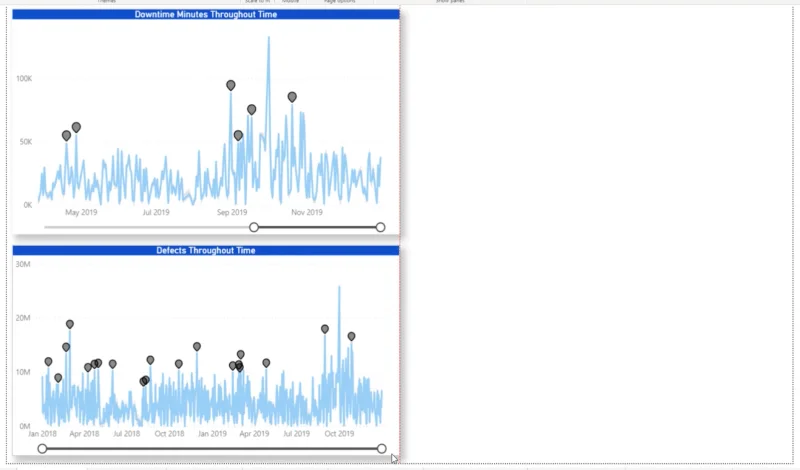Select the Defects Throughout Time title bar
Screen dimensions: 800x470
pos(206,250)
